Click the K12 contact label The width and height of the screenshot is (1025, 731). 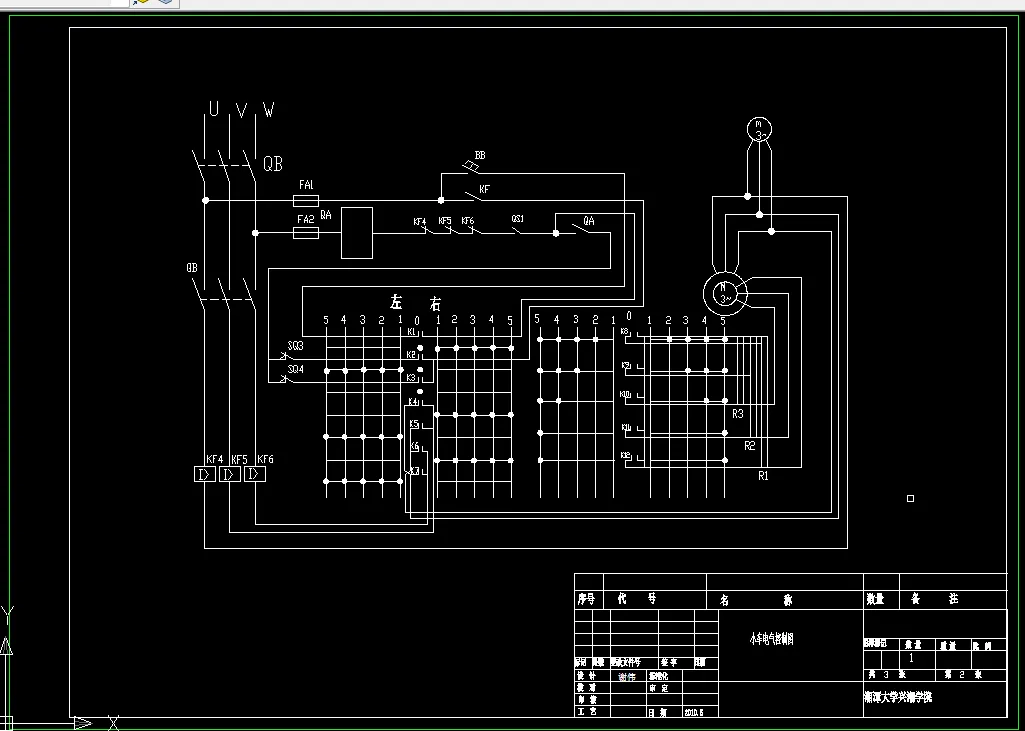[626, 455]
